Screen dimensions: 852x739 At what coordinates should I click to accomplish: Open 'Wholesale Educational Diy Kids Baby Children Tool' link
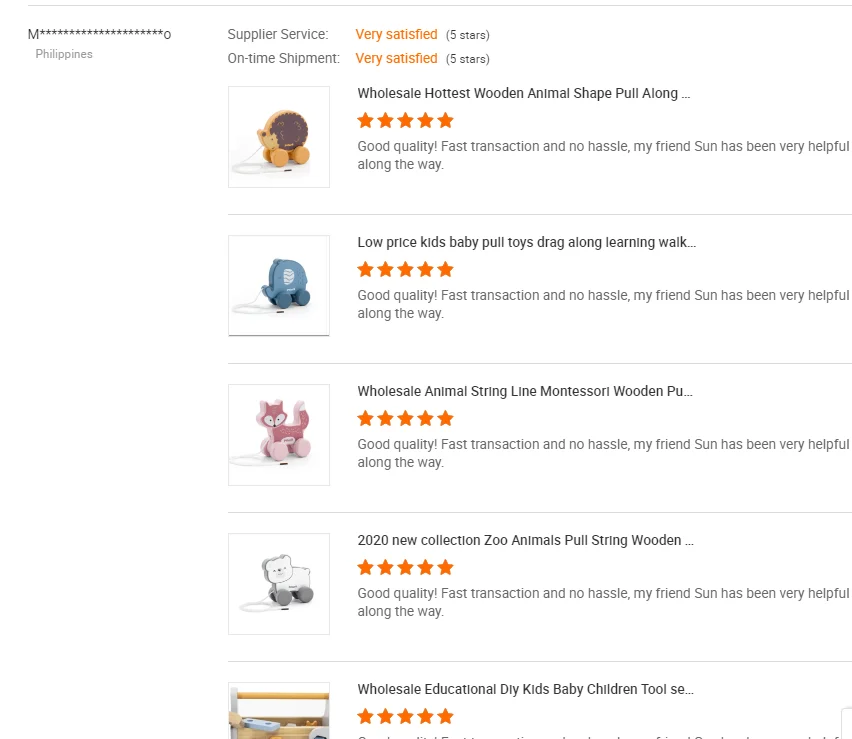[525, 690]
